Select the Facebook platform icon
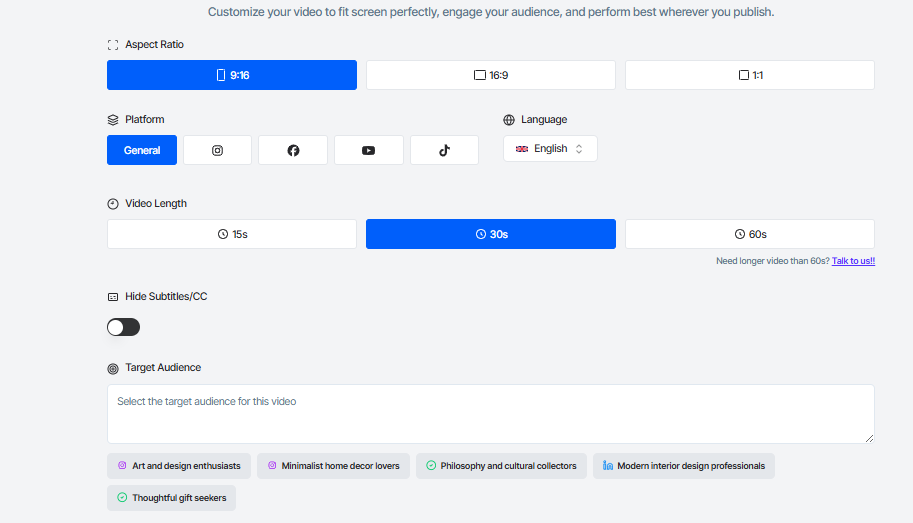Screen dimensions: 913x523 click(x=293, y=150)
